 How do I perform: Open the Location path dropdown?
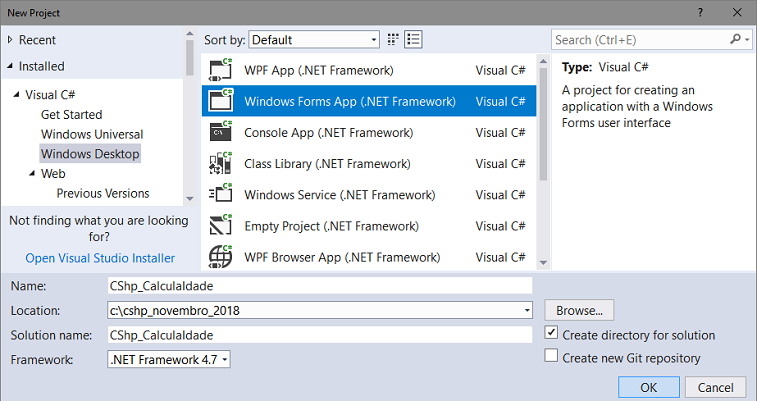point(527,310)
